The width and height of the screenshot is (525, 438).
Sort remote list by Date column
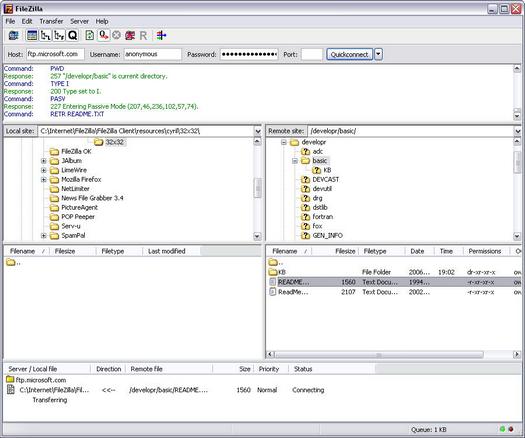point(420,251)
